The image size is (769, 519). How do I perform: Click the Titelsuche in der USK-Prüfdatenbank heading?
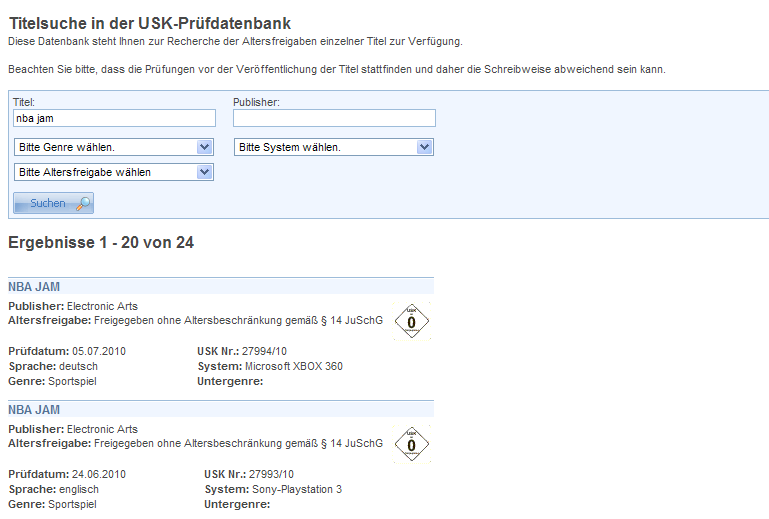point(151,22)
